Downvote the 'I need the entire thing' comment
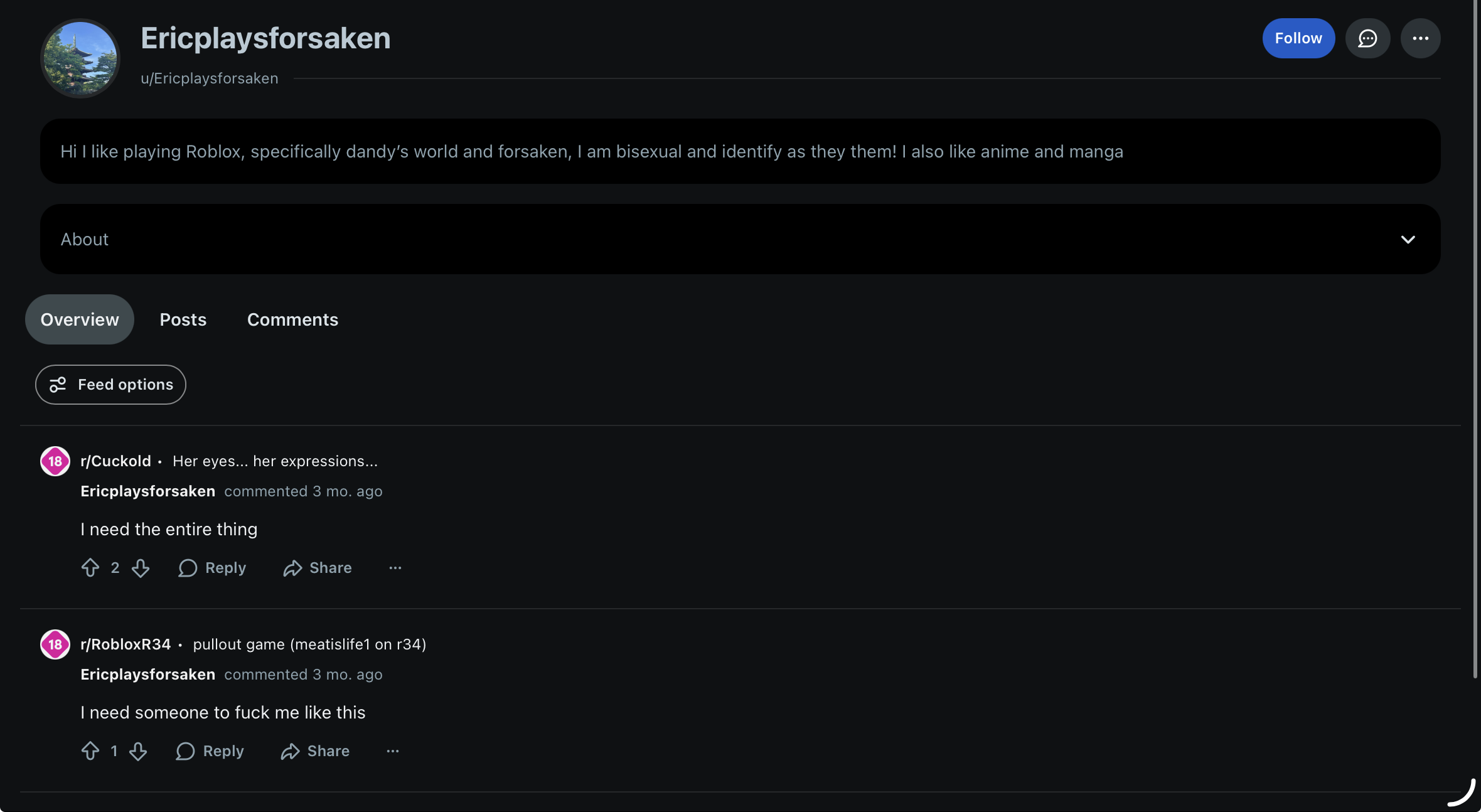The image size is (1481, 812). 141,568
